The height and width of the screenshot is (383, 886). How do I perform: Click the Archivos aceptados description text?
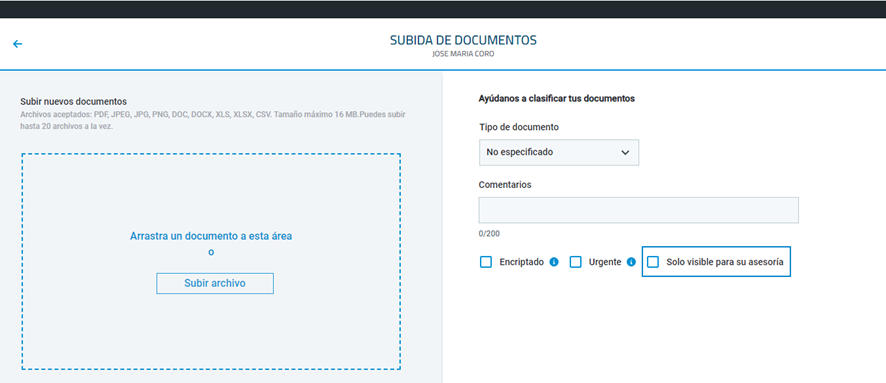[213, 120]
